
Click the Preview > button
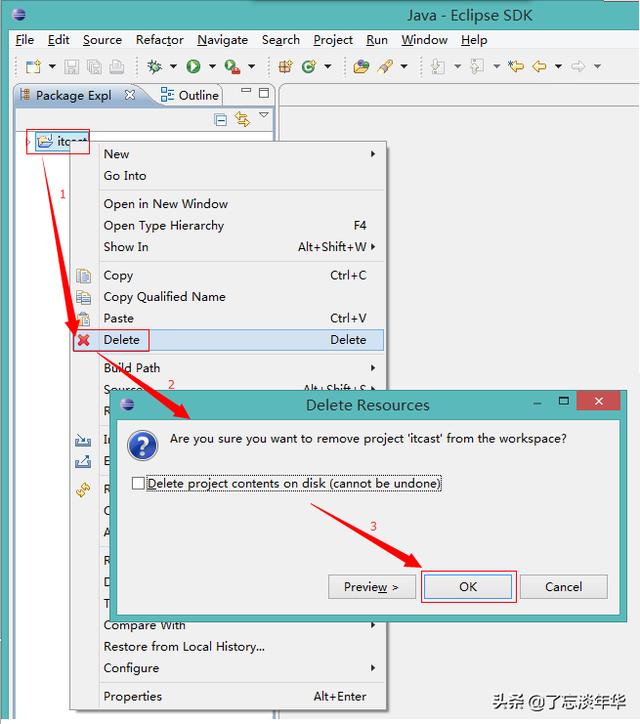pos(372,586)
